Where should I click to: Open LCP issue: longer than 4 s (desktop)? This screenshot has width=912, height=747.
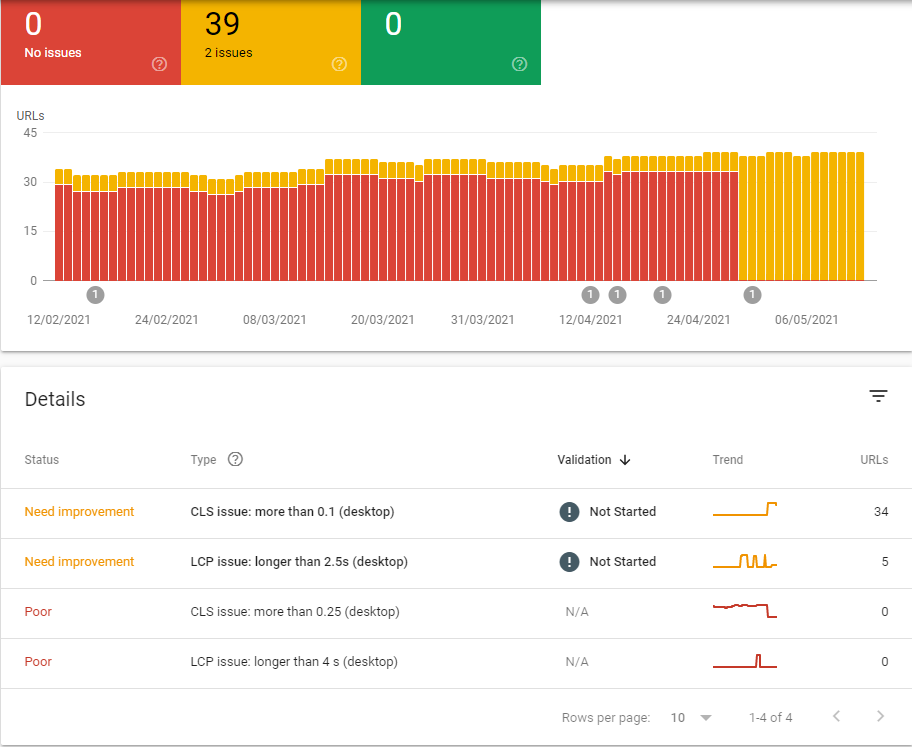pyautogui.click(x=294, y=661)
